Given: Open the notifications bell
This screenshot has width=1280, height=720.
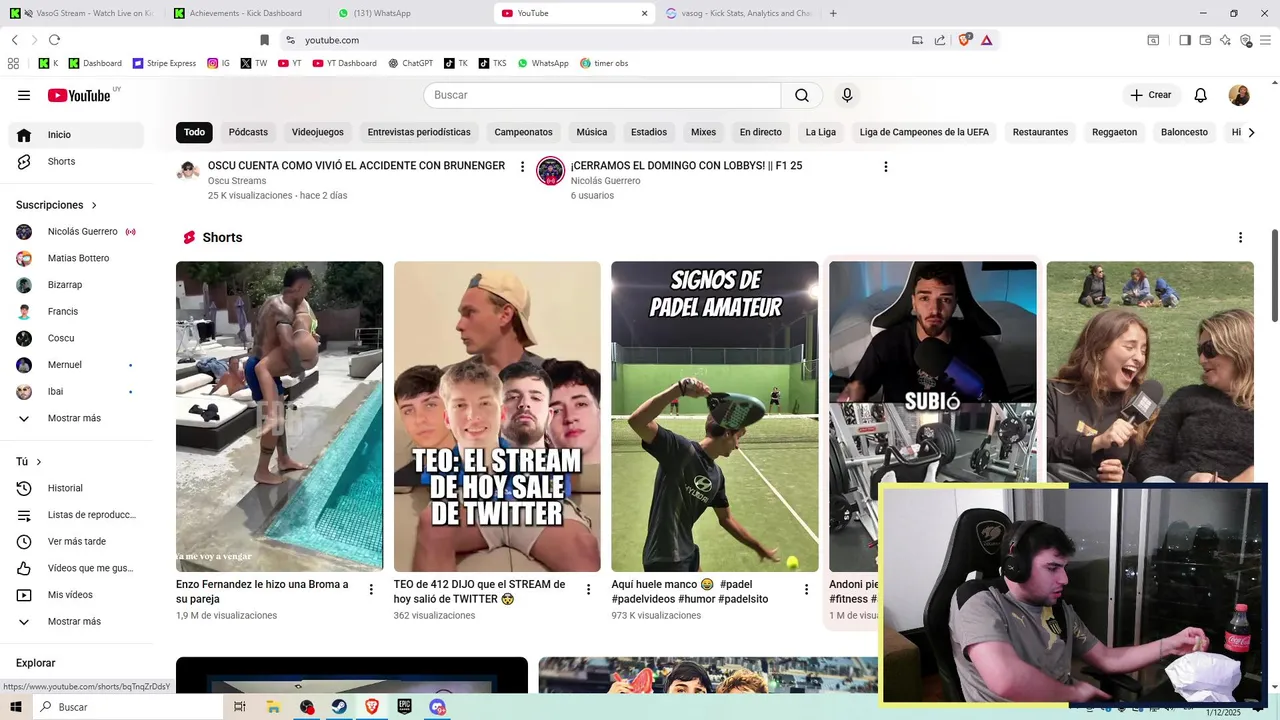Looking at the screenshot, I should pos(1201,95).
